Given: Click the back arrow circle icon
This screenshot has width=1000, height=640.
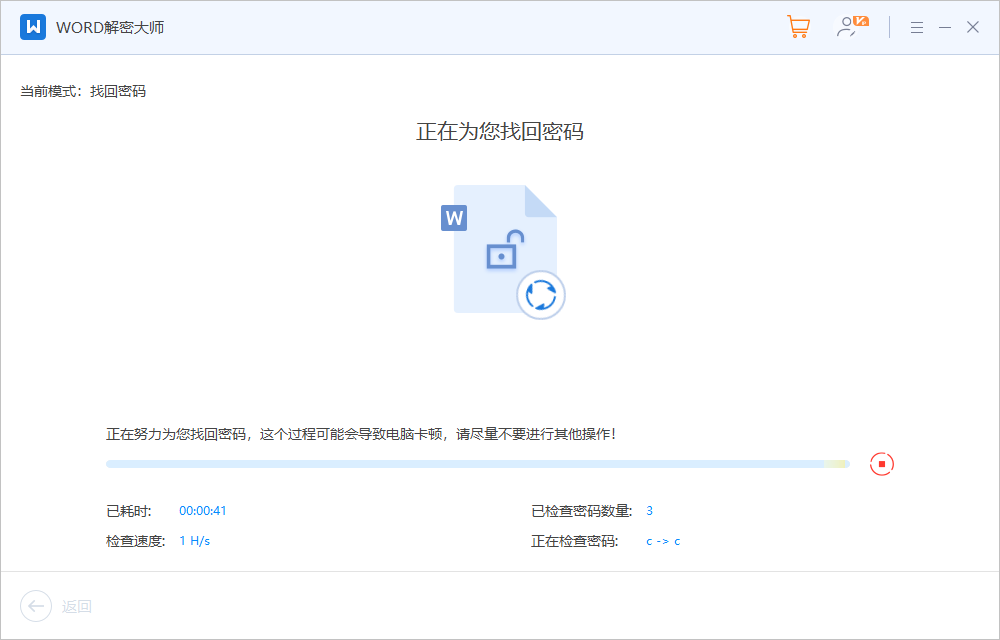Looking at the screenshot, I should point(36,606).
